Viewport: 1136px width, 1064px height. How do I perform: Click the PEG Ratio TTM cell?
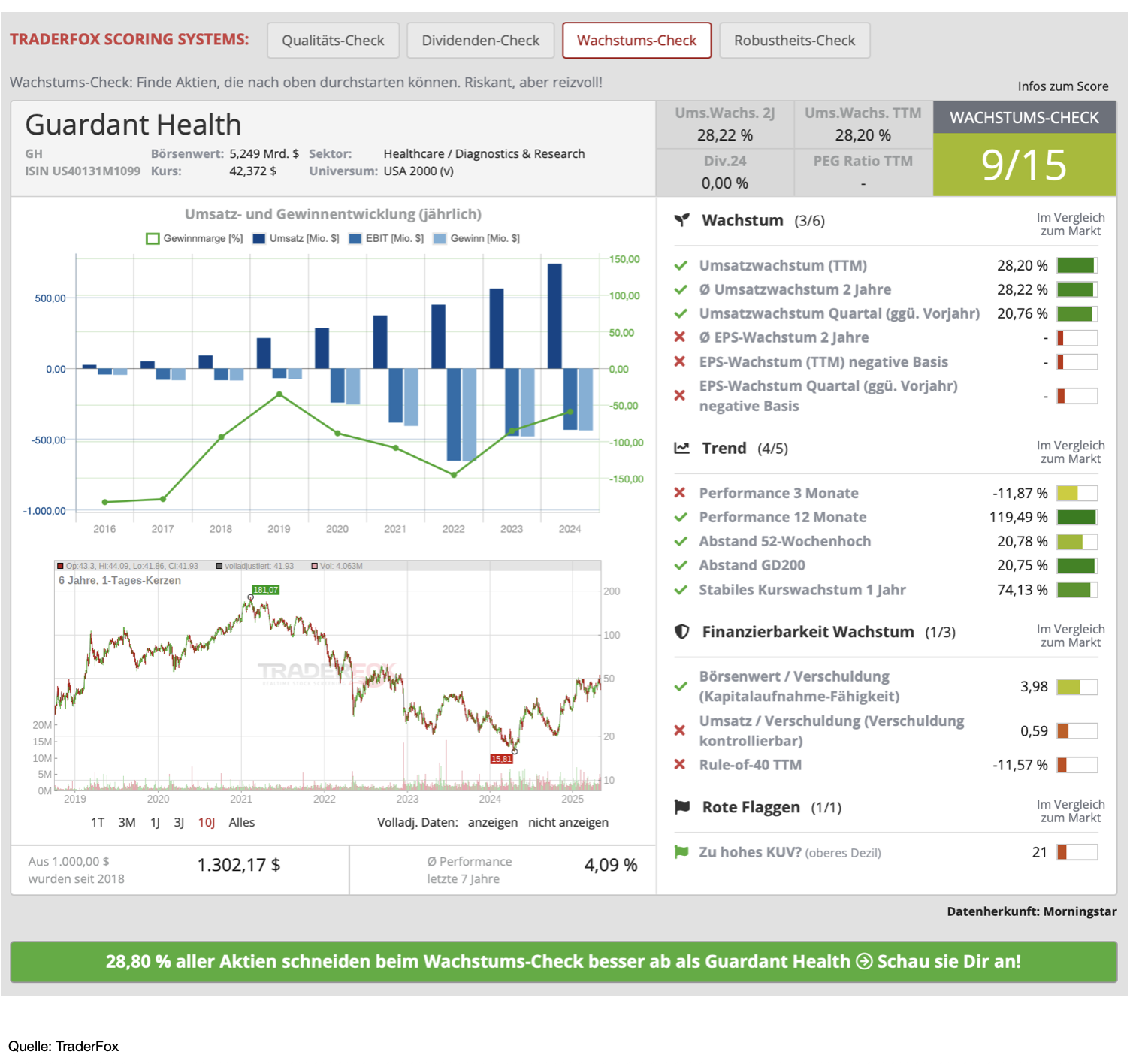(x=863, y=172)
